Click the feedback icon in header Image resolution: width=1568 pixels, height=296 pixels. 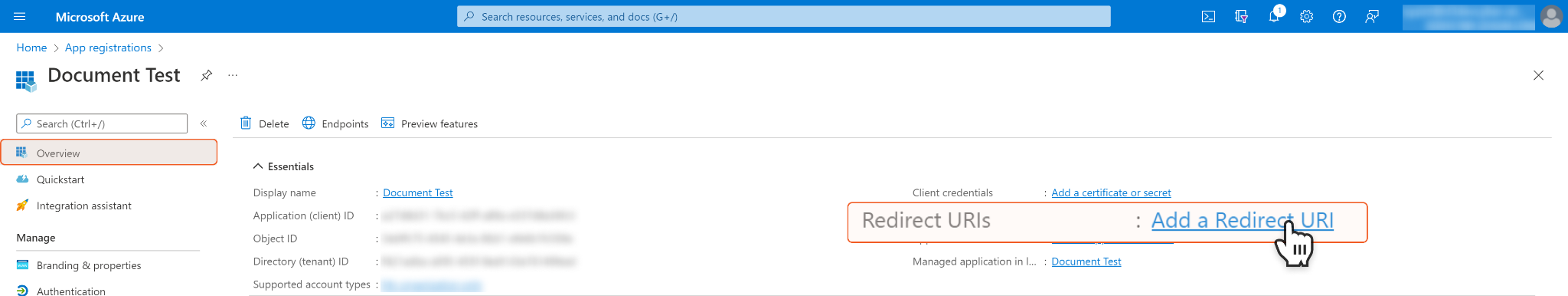(1372, 16)
